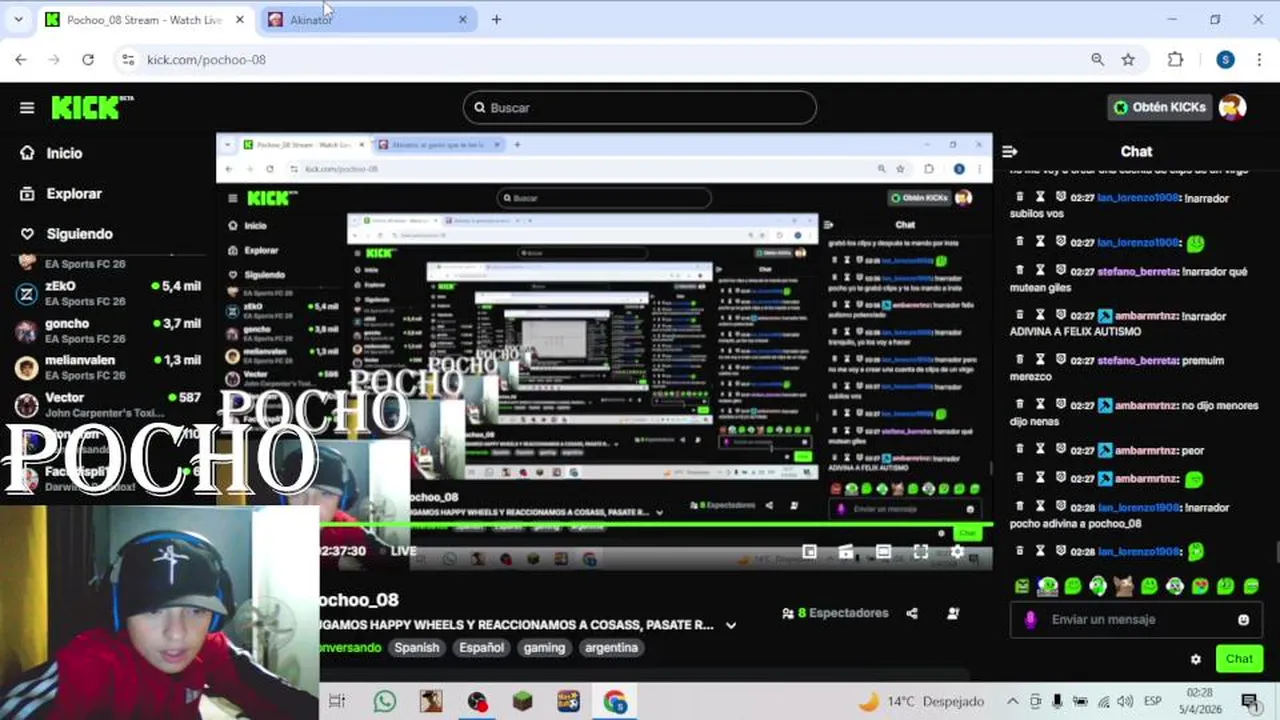Delete the "!narrador subilos vos" chat message
The height and width of the screenshot is (720, 1280).
point(1020,197)
